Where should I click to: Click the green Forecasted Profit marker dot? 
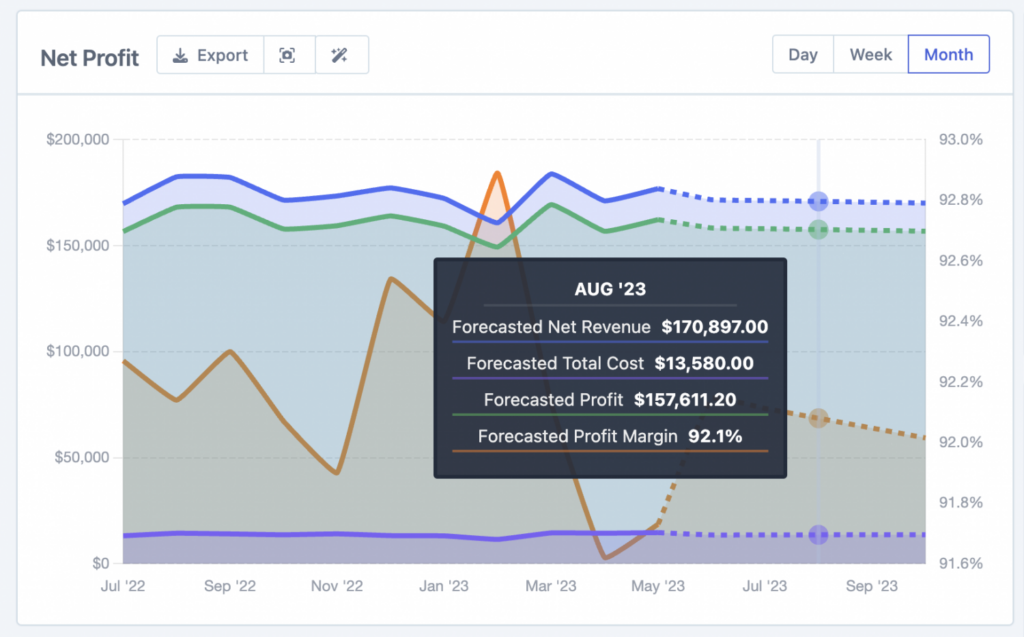tap(818, 228)
